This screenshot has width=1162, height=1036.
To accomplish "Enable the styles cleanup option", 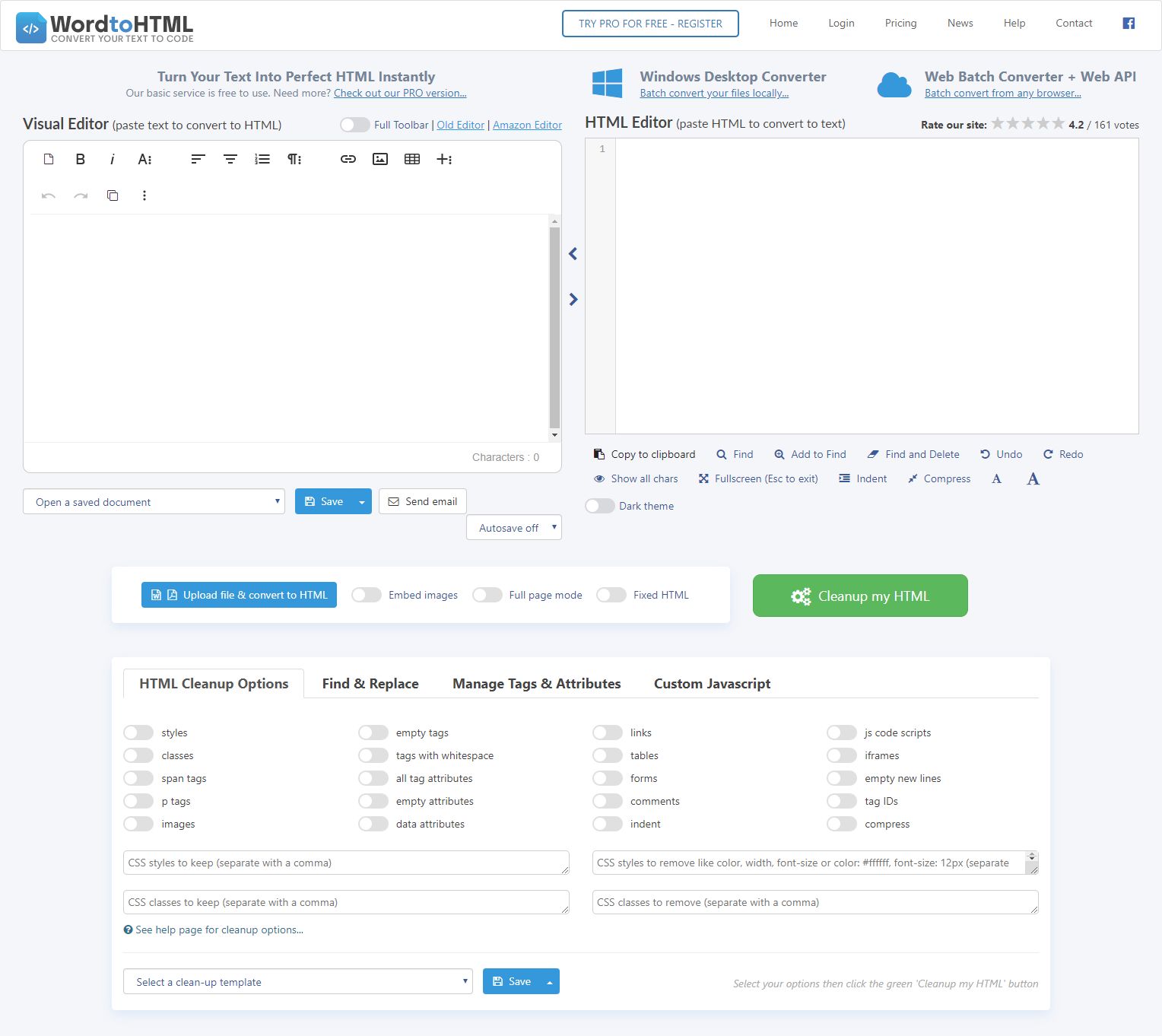I will pos(138,733).
